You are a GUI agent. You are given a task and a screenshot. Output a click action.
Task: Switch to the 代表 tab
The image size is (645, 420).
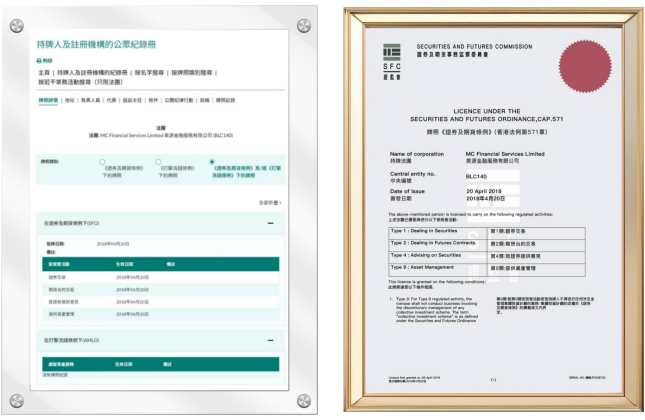click(111, 100)
